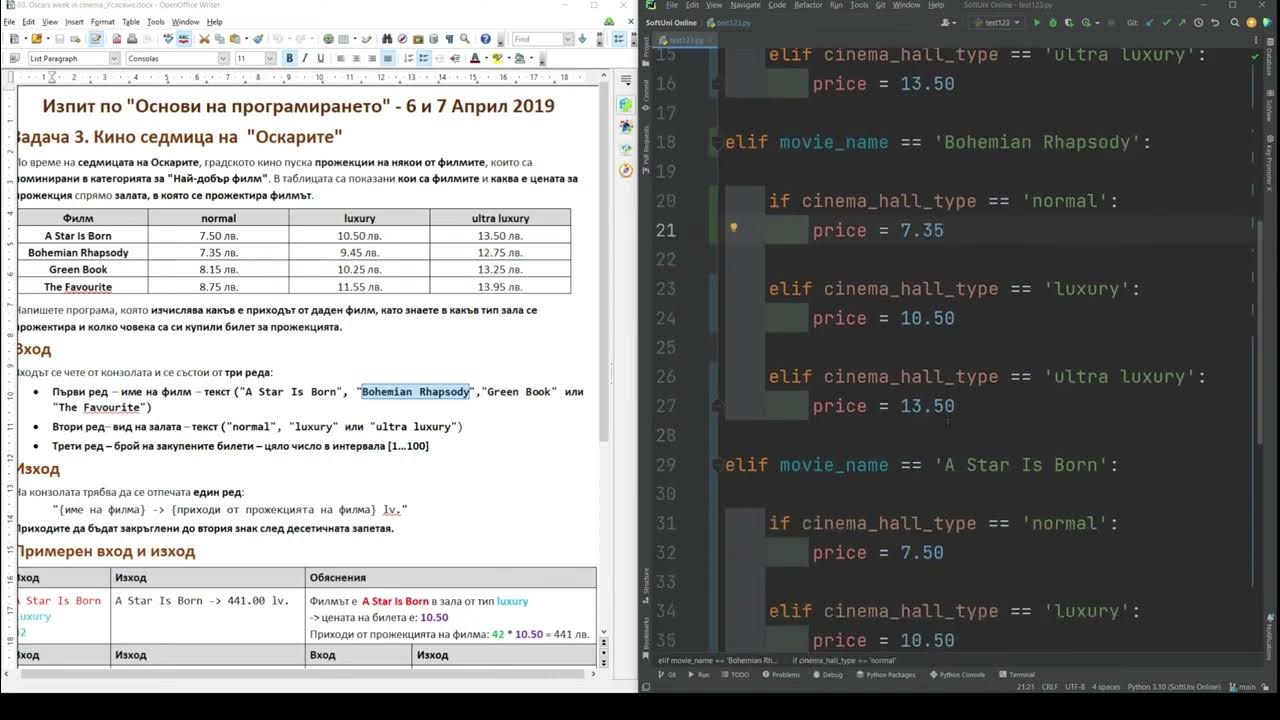Open the Terminal tool window
The height and width of the screenshot is (720, 1280).
[x=1016, y=675]
